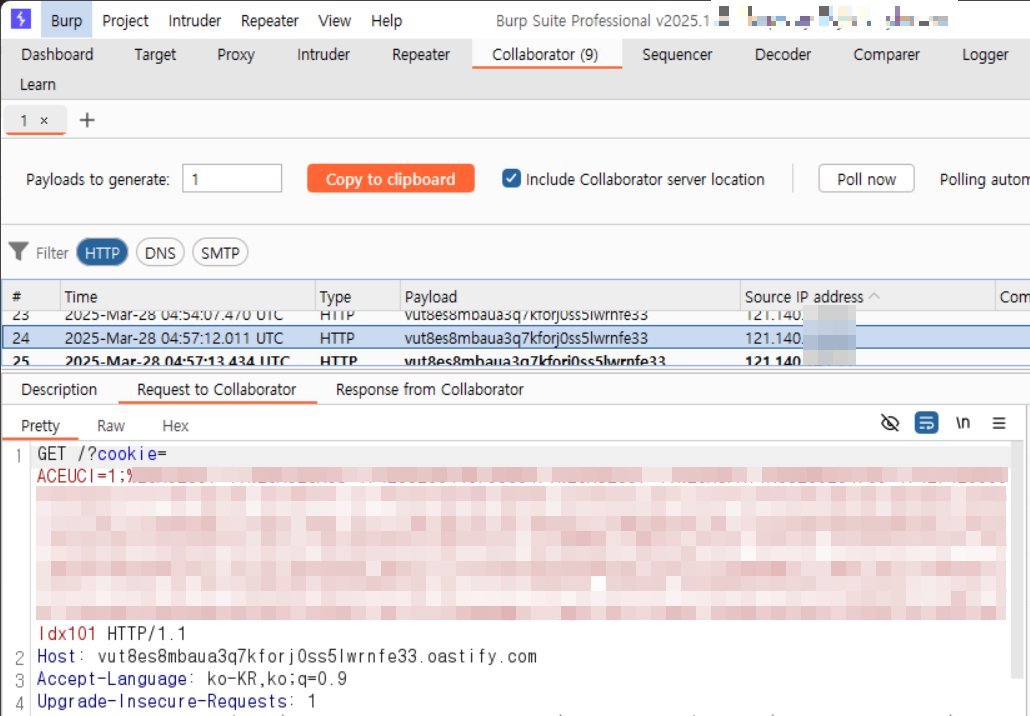Click the funnel Filter icon
This screenshot has width=1030, height=716.
pos(18,252)
